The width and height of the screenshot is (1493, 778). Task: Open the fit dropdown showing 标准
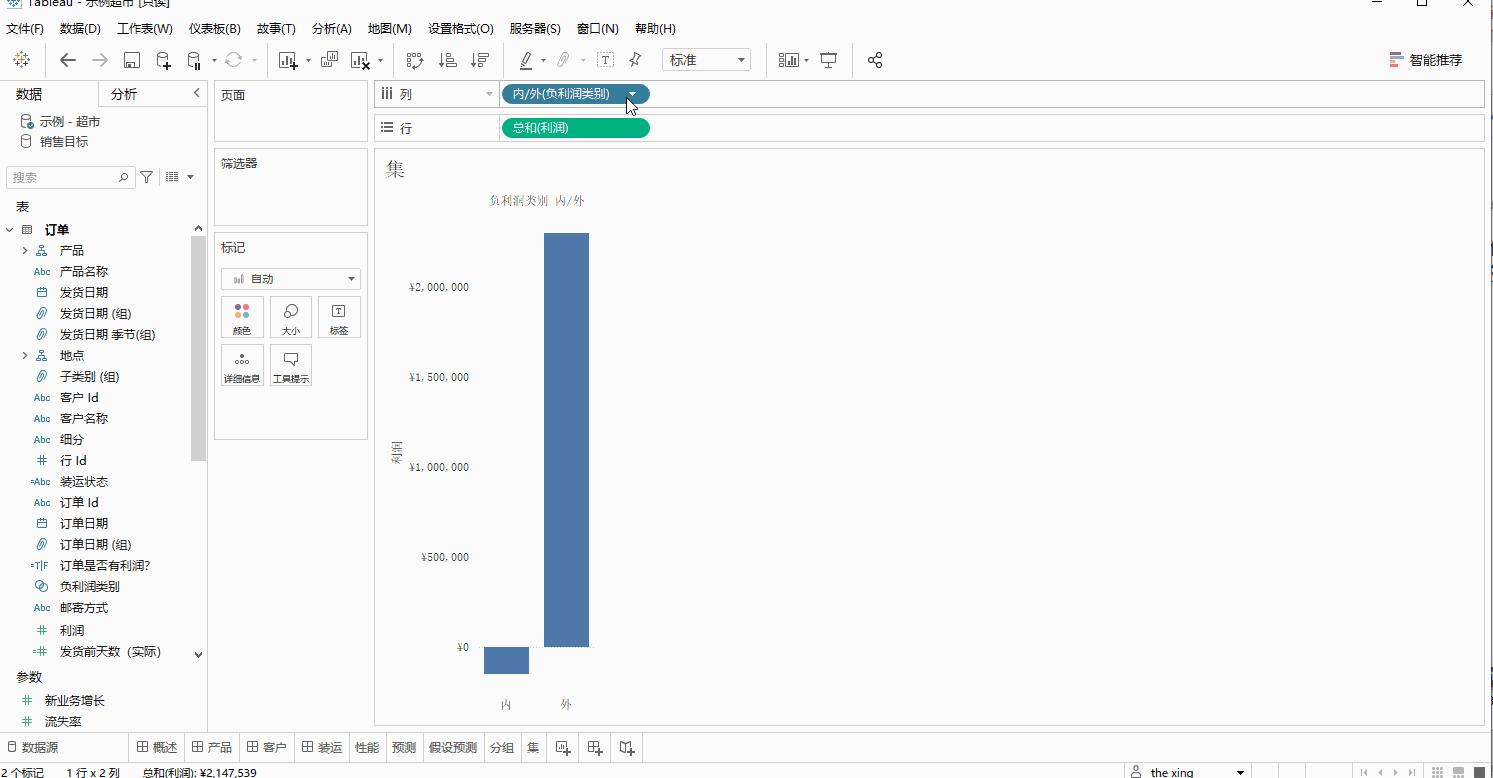(706, 60)
